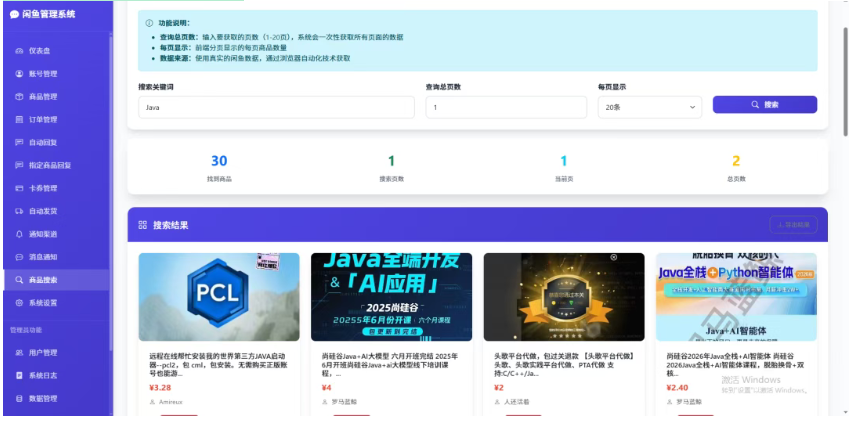Image resolution: width=855 pixels, height=440 pixels.
Task: Click the 卡券管理 card icon
Action: (19, 188)
